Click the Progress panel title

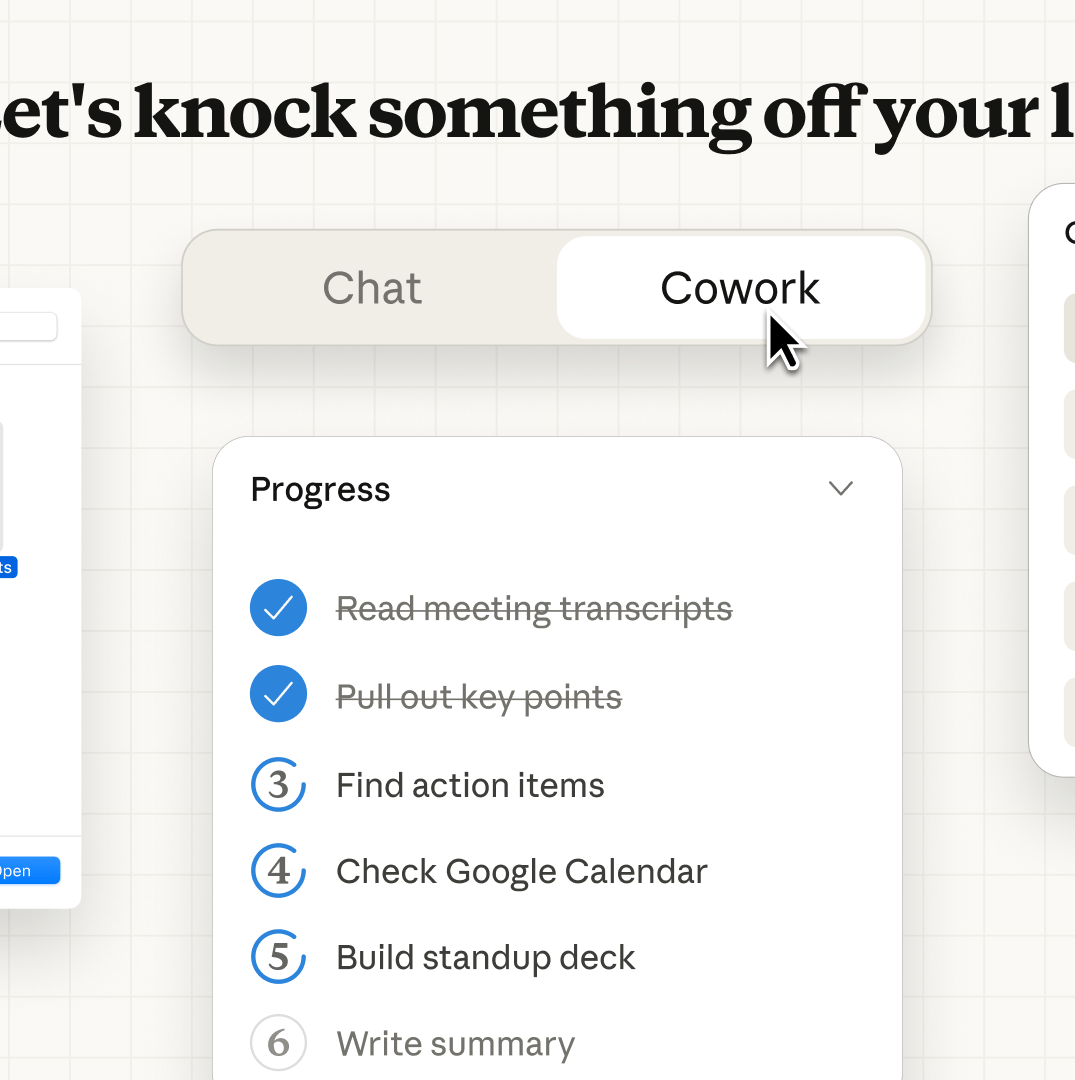[x=320, y=489]
